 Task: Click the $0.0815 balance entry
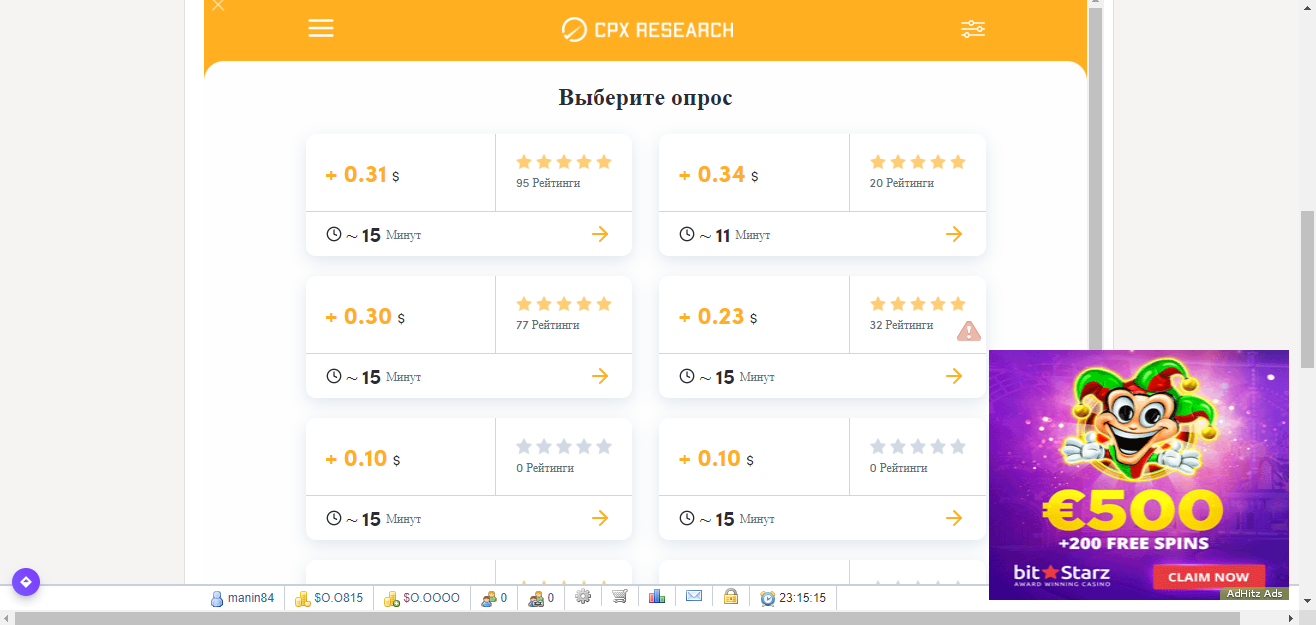(x=329, y=598)
